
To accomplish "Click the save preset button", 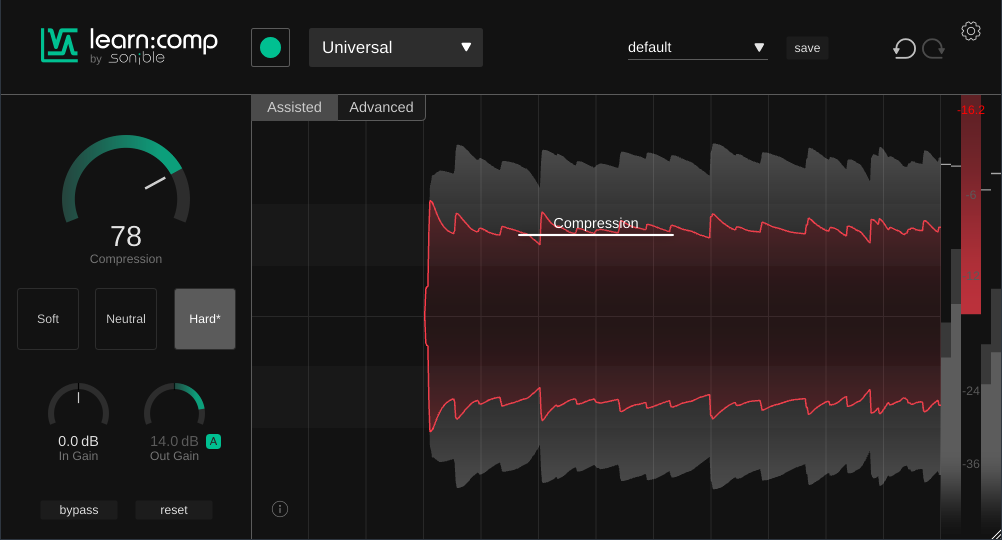I will click(807, 48).
